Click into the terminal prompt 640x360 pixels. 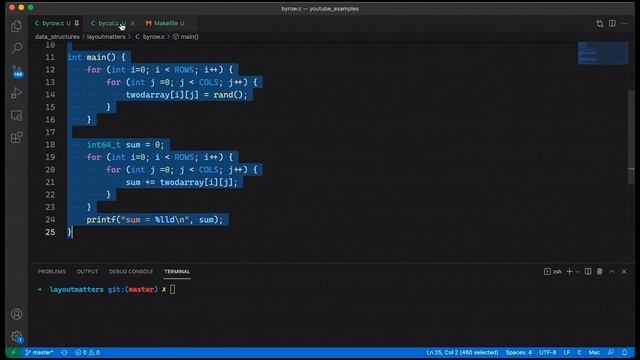click(x=173, y=289)
